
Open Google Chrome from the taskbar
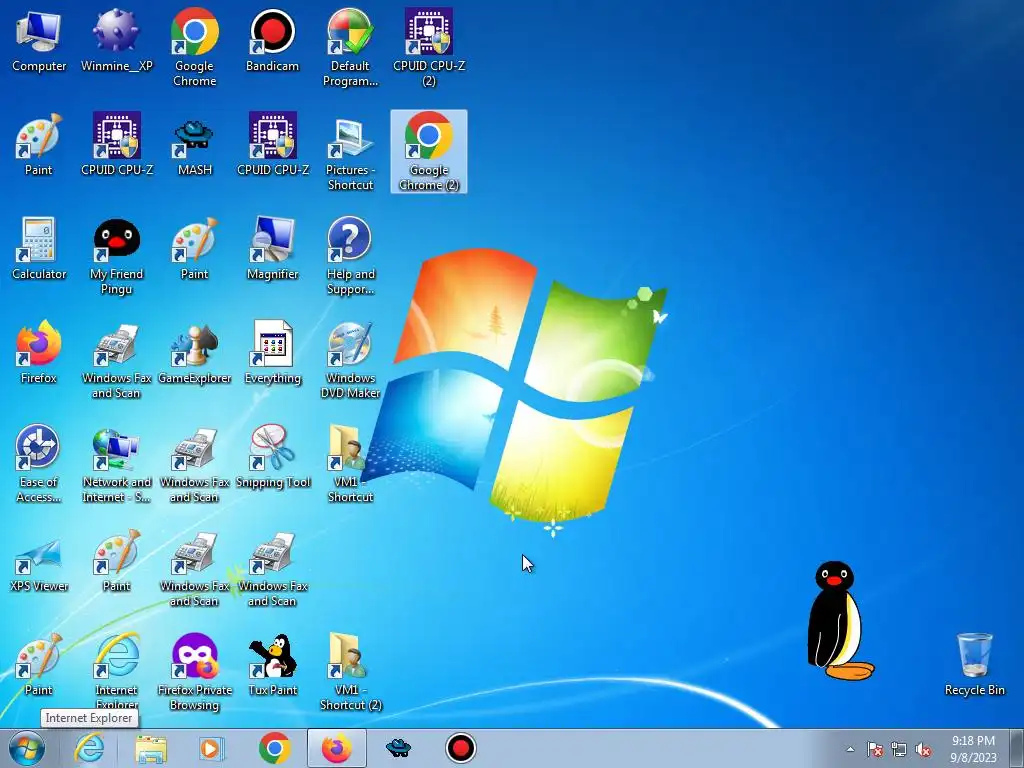coord(274,748)
